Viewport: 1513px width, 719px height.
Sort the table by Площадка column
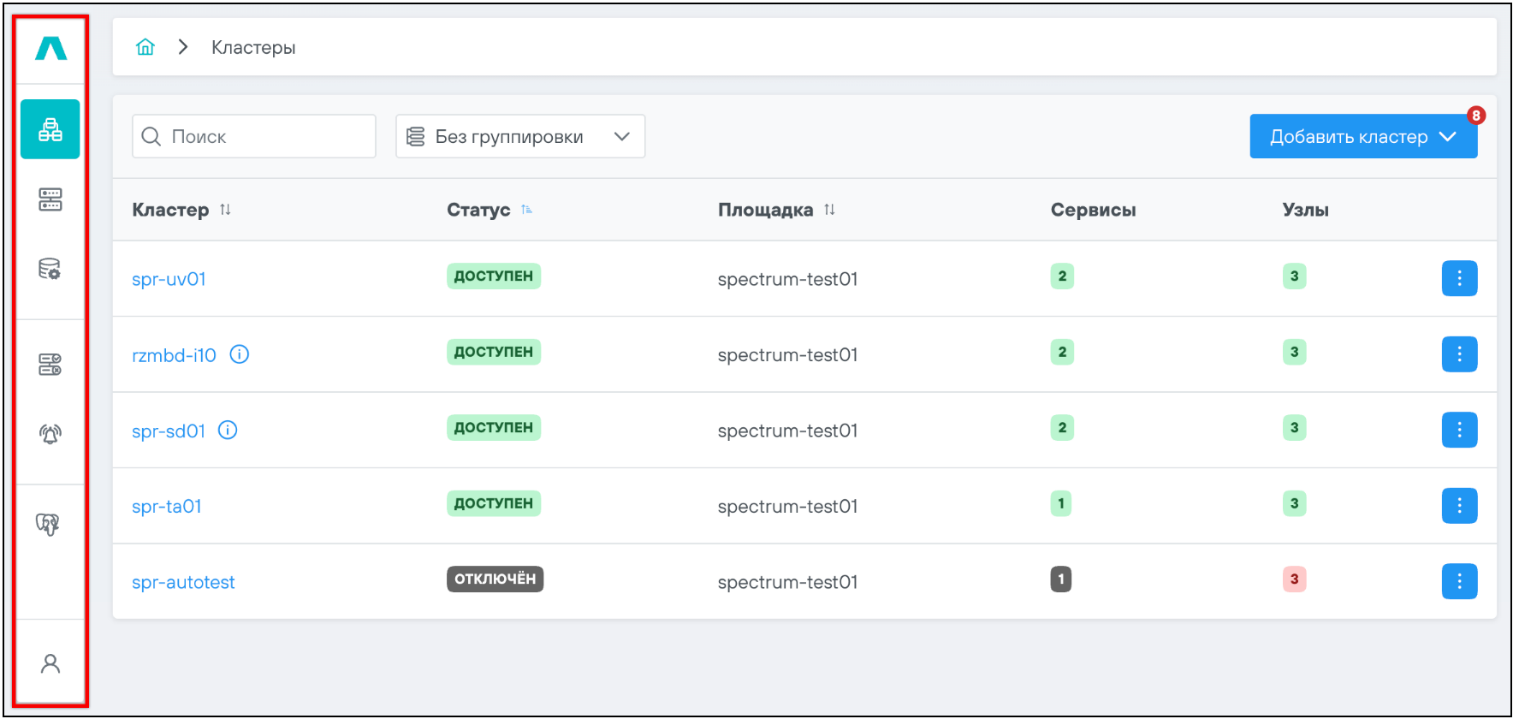(829, 210)
